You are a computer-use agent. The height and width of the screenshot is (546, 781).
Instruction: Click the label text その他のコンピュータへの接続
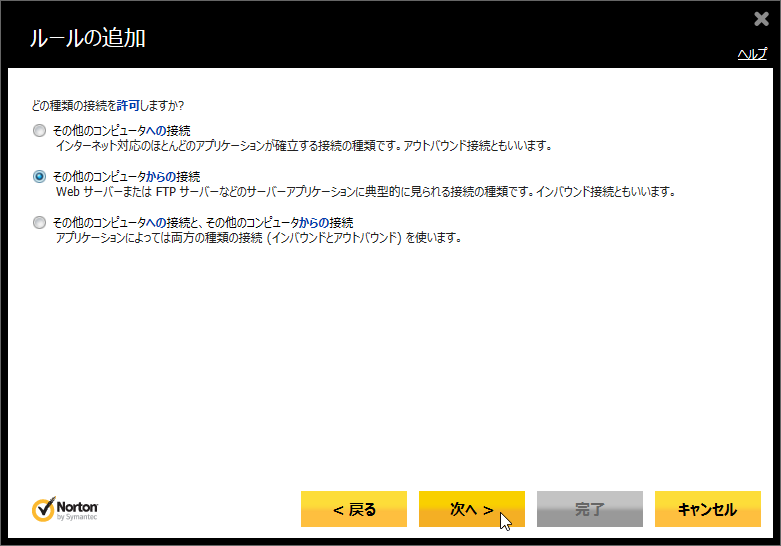click(121, 130)
